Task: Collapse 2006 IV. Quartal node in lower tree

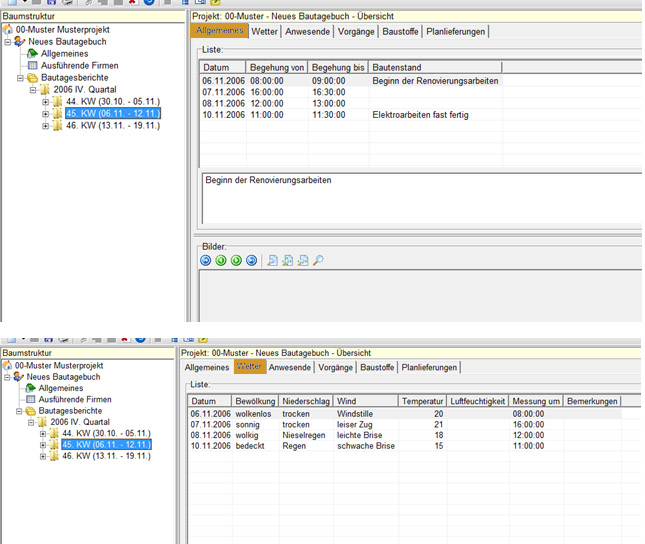Action: (31, 422)
